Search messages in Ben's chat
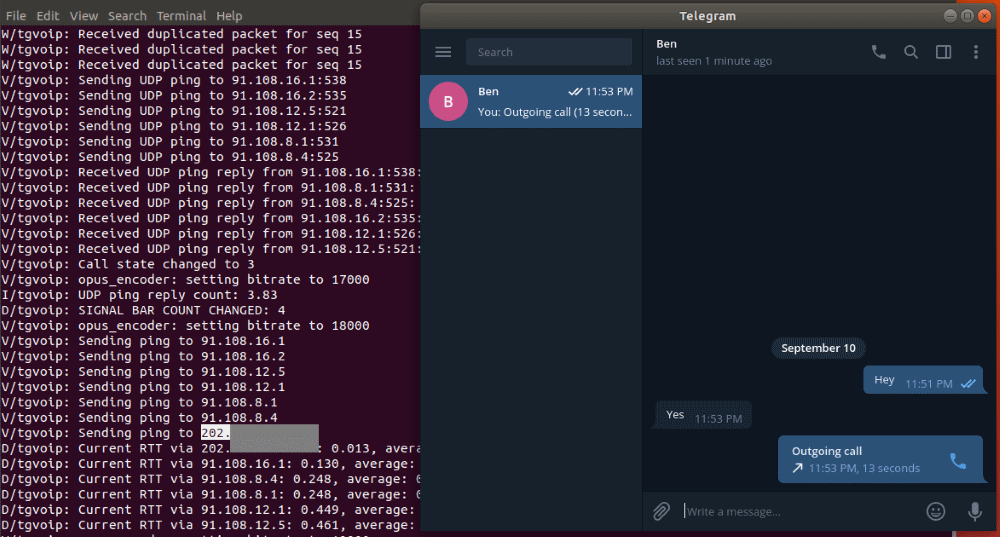The height and width of the screenshot is (537, 1000). [x=911, y=52]
